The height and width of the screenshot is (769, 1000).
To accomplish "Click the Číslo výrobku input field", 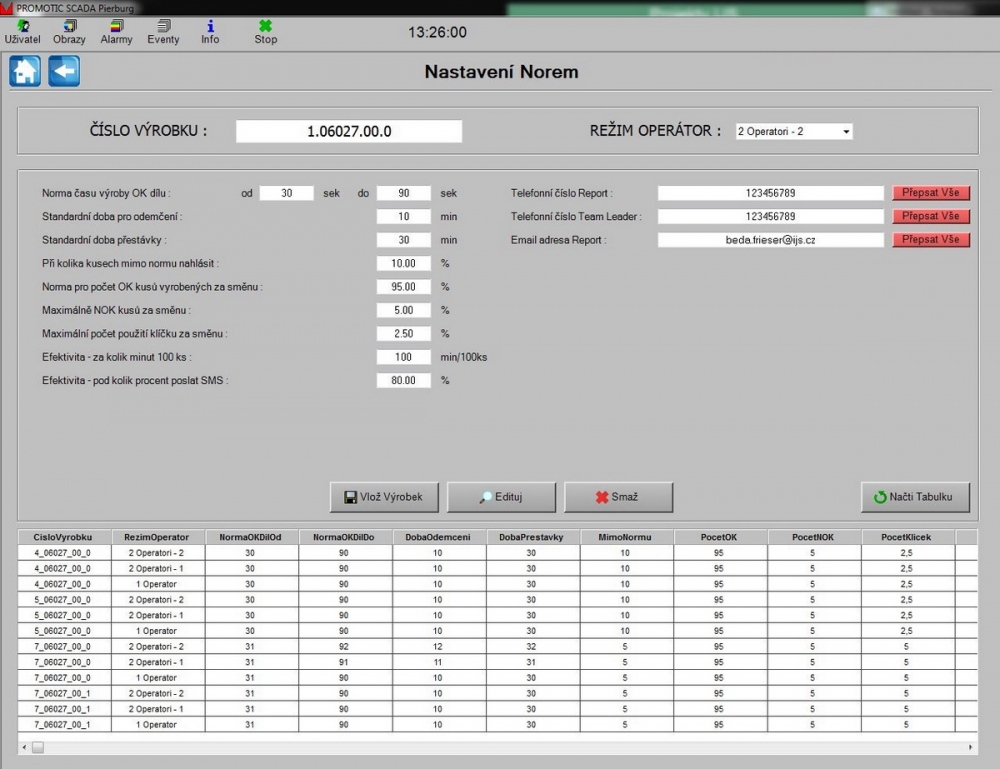I will (349, 131).
